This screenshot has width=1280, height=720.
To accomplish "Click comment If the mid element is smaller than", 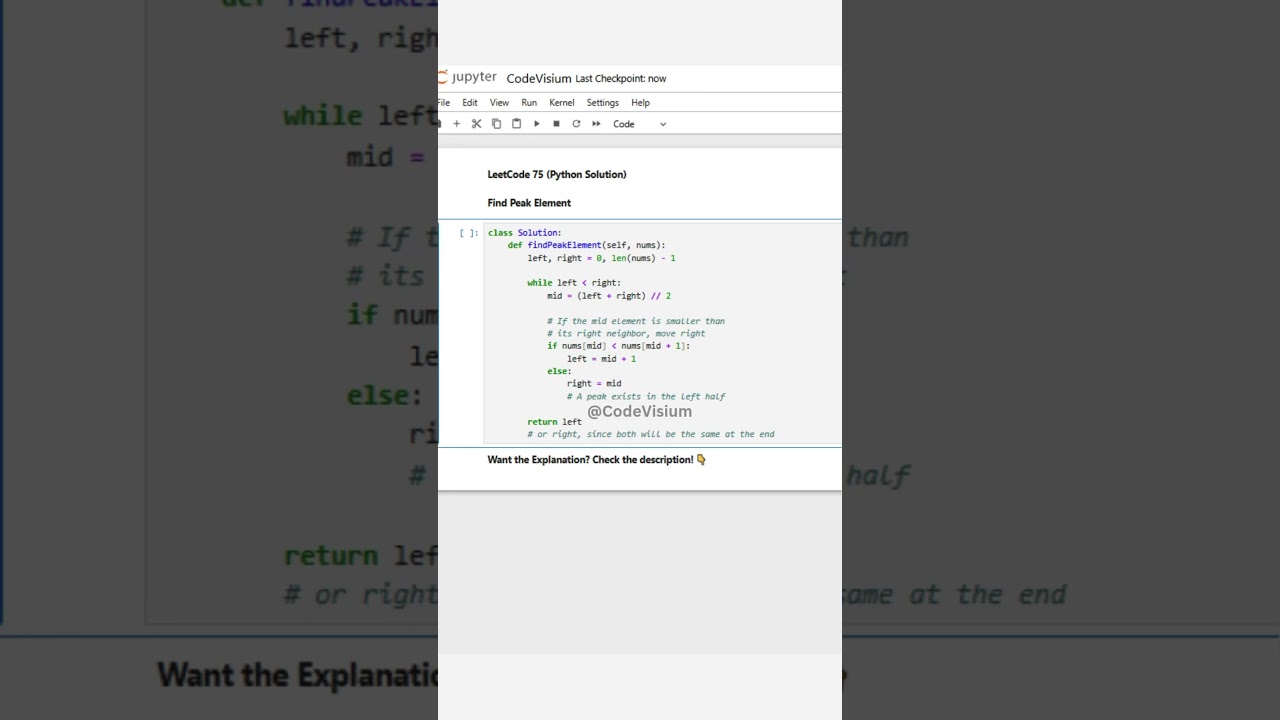I will tap(636, 321).
